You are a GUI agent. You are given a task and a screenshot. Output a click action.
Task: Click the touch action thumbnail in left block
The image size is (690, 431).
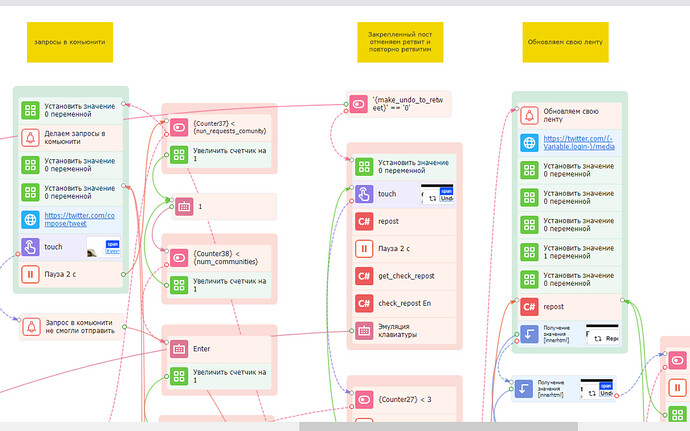[x=103, y=247]
